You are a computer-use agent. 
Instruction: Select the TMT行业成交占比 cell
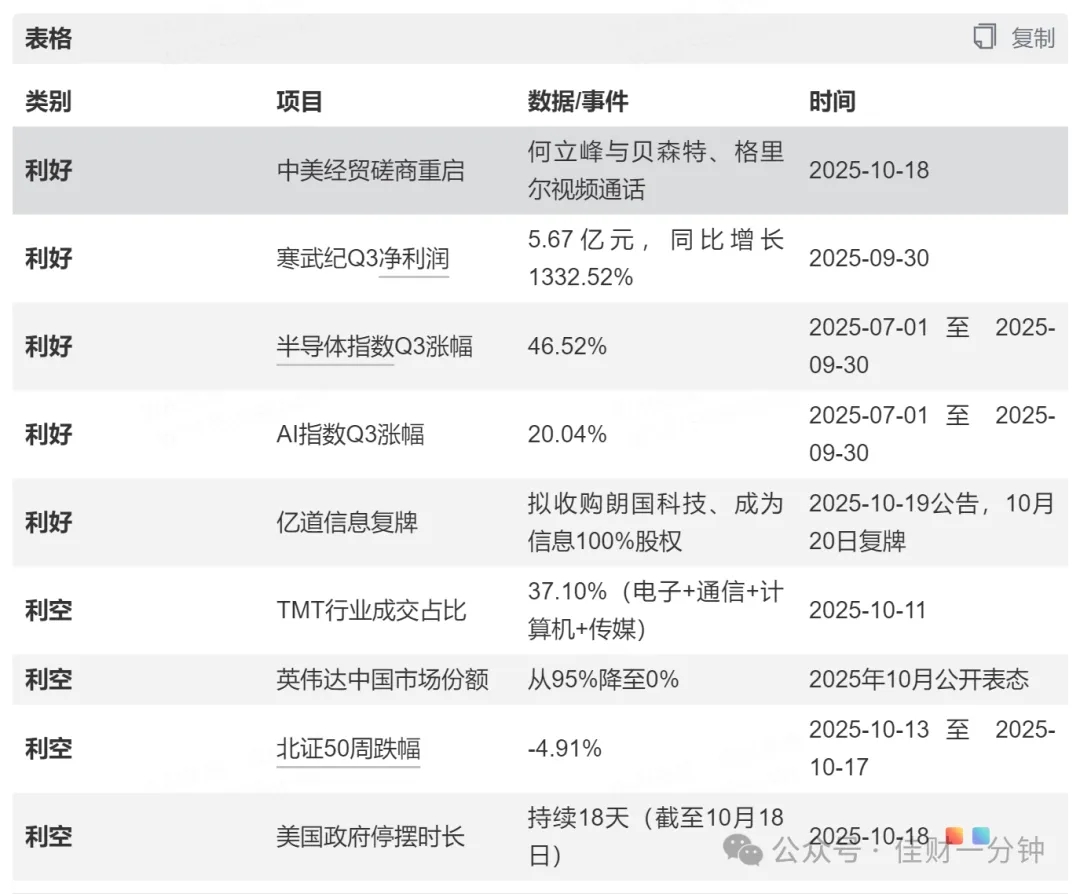[x=371, y=610]
